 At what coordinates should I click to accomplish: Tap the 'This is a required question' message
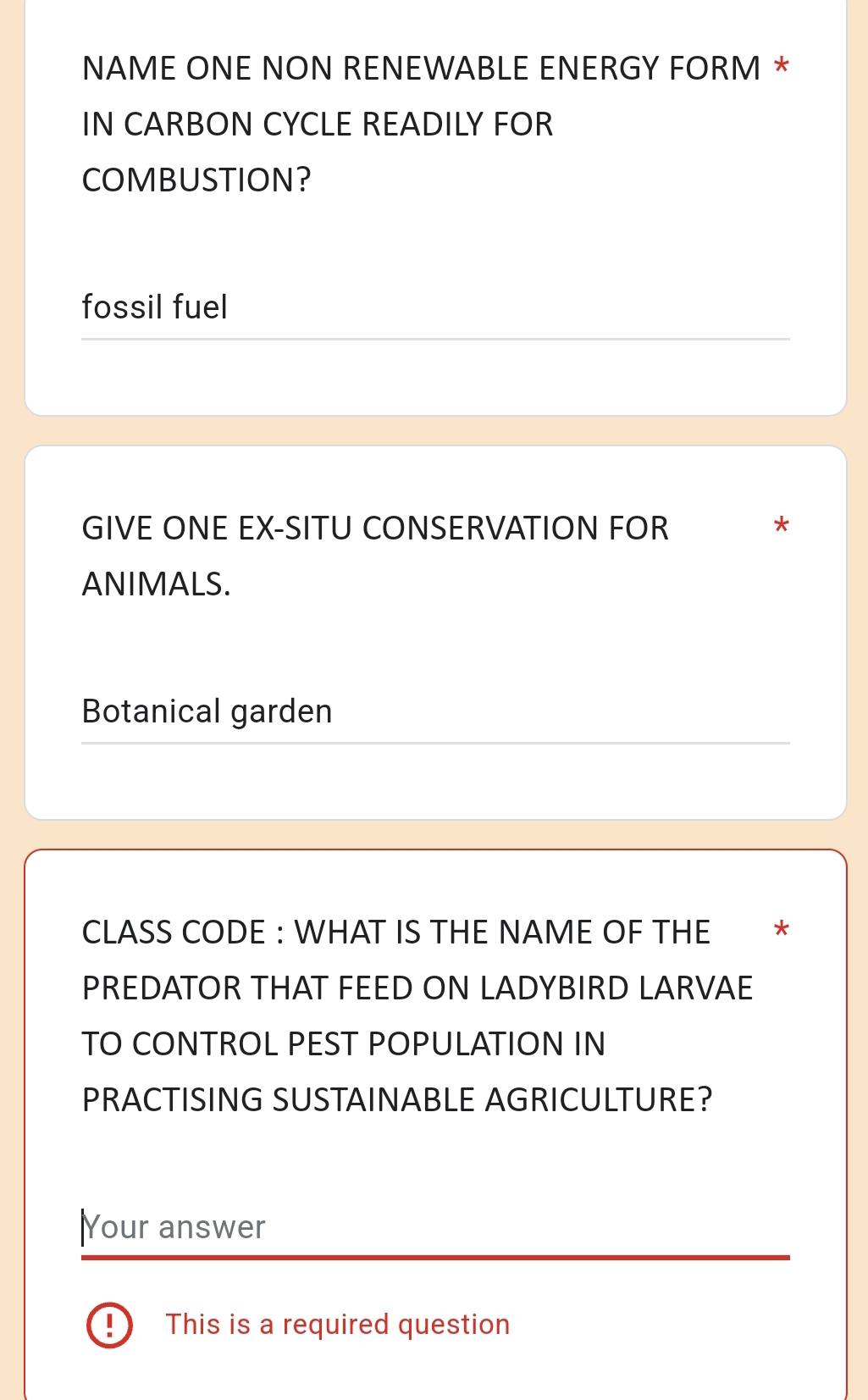click(x=337, y=1325)
